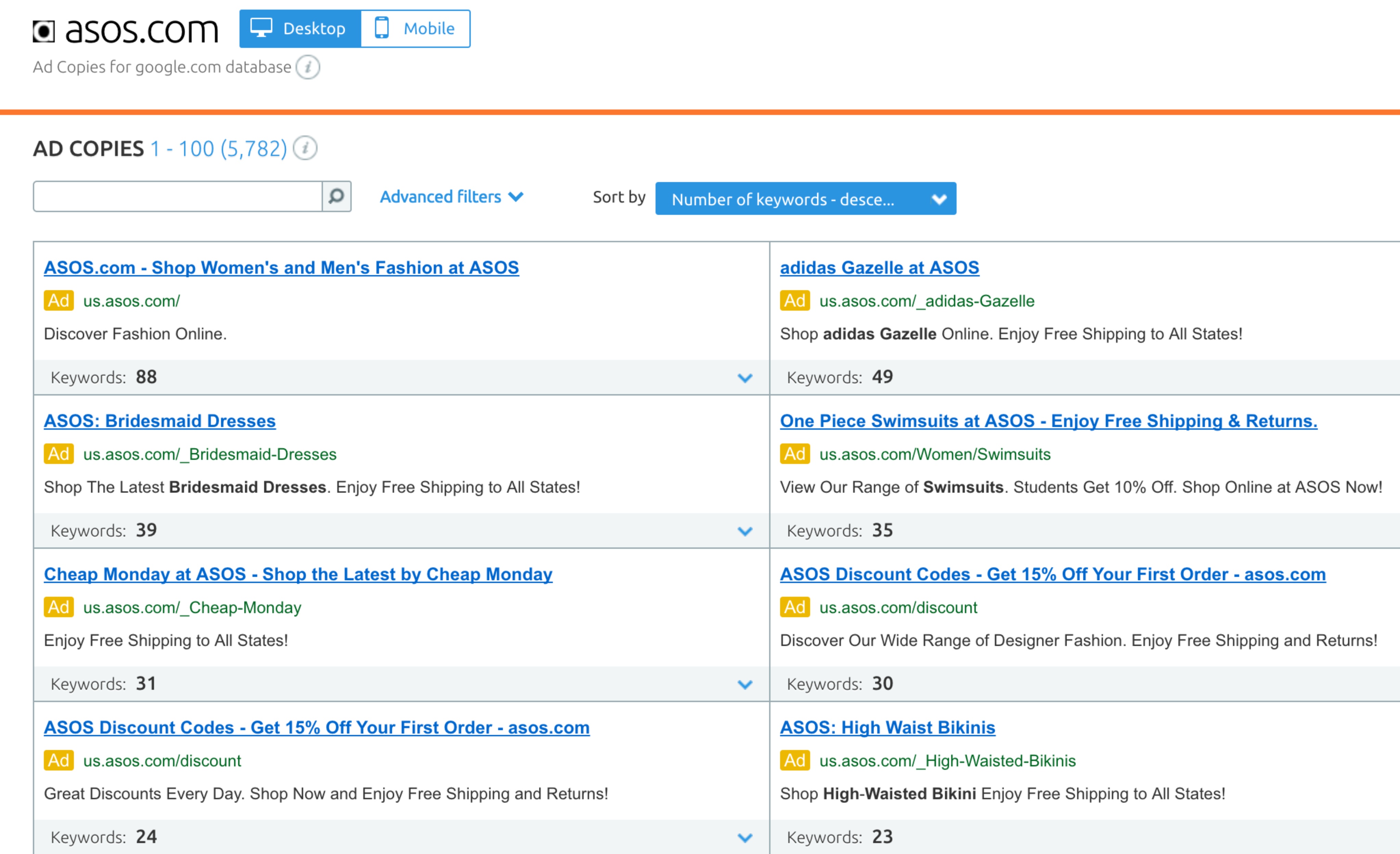The width and height of the screenshot is (1400, 854).
Task: Open the ASOS.com Shop Women's and Men's Fashion ad
Action: pyautogui.click(x=281, y=268)
